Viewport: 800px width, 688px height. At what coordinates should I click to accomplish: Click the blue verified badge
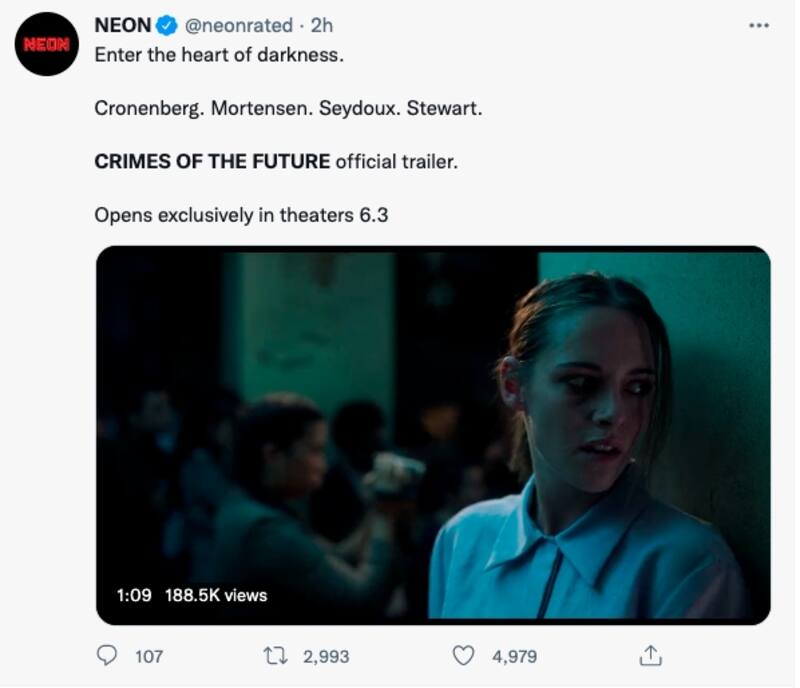[x=168, y=26]
